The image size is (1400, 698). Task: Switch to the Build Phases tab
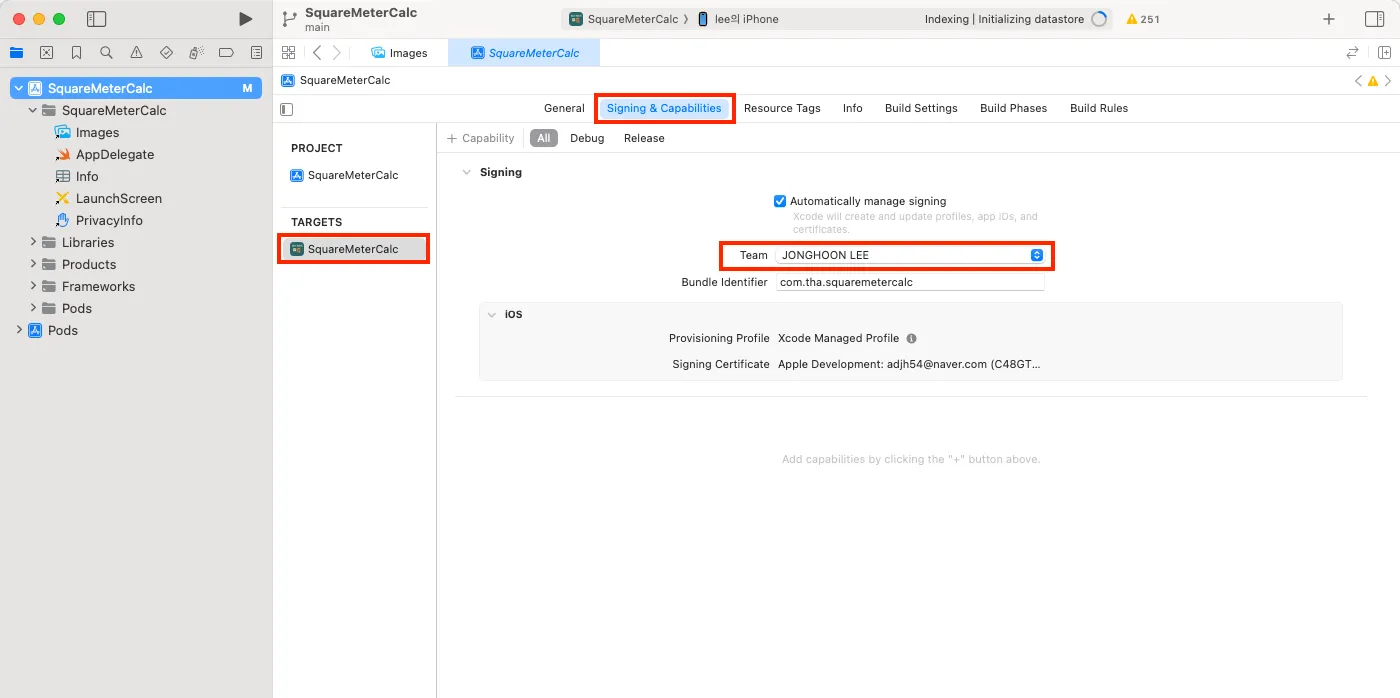click(x=1013, y=108)
